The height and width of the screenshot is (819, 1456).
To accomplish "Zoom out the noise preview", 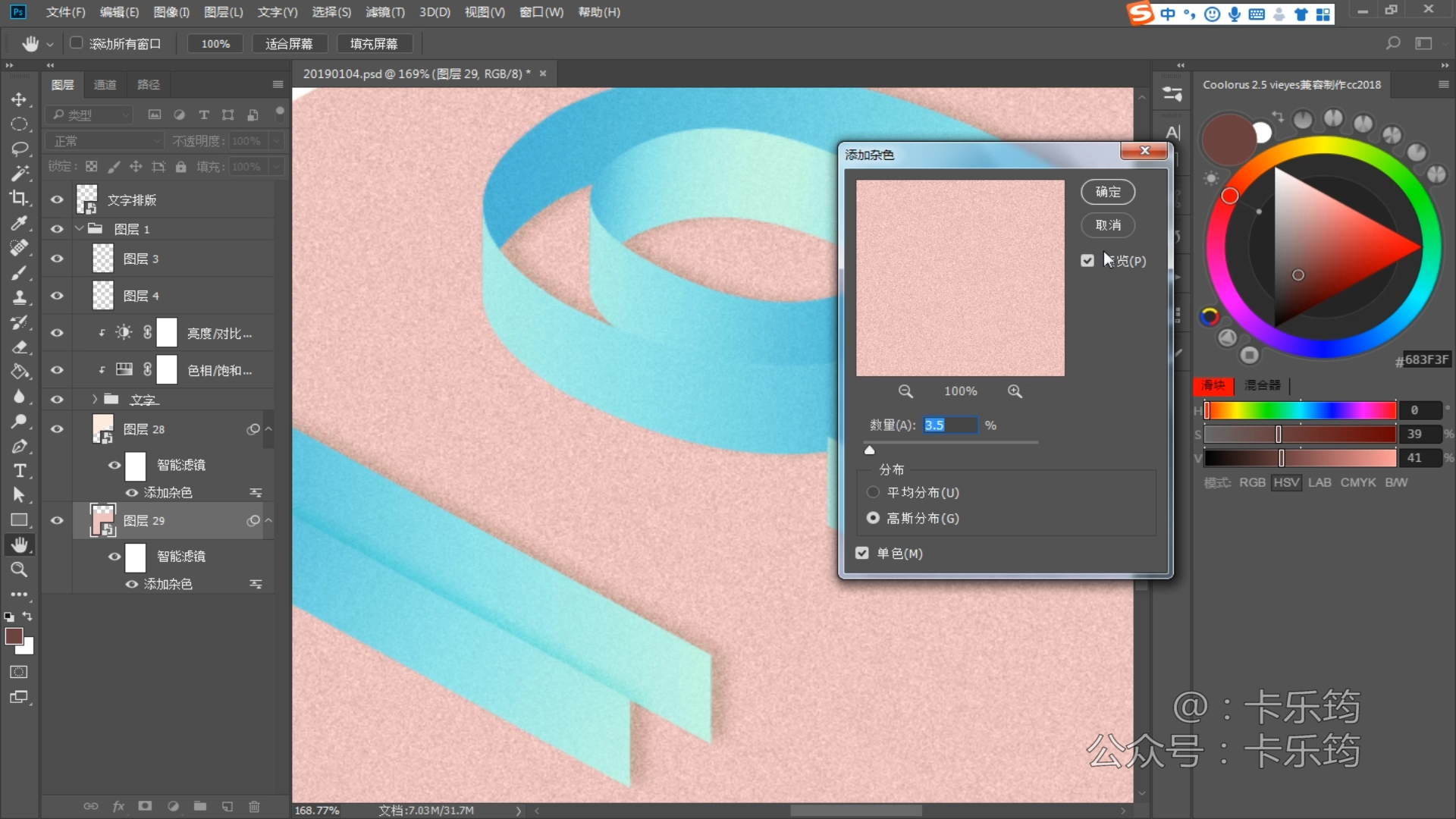I will point(905,391).
